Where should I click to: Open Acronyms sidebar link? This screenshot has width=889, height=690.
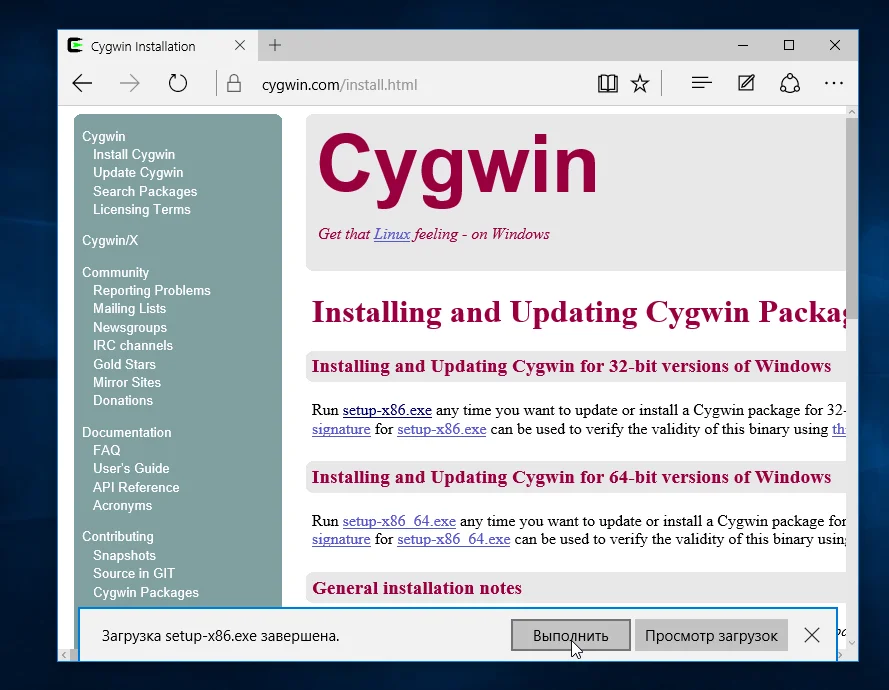pos(122,505)
